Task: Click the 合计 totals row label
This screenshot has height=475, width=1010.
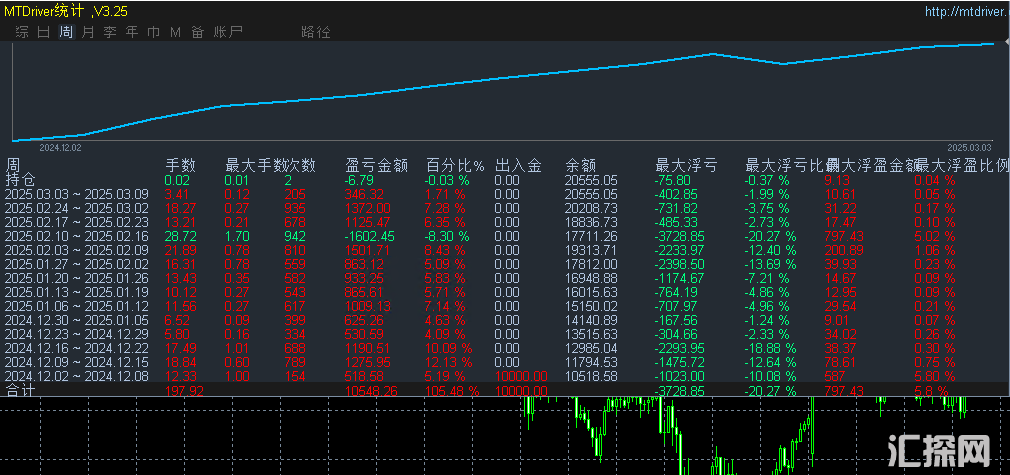Action: point(20,390)
